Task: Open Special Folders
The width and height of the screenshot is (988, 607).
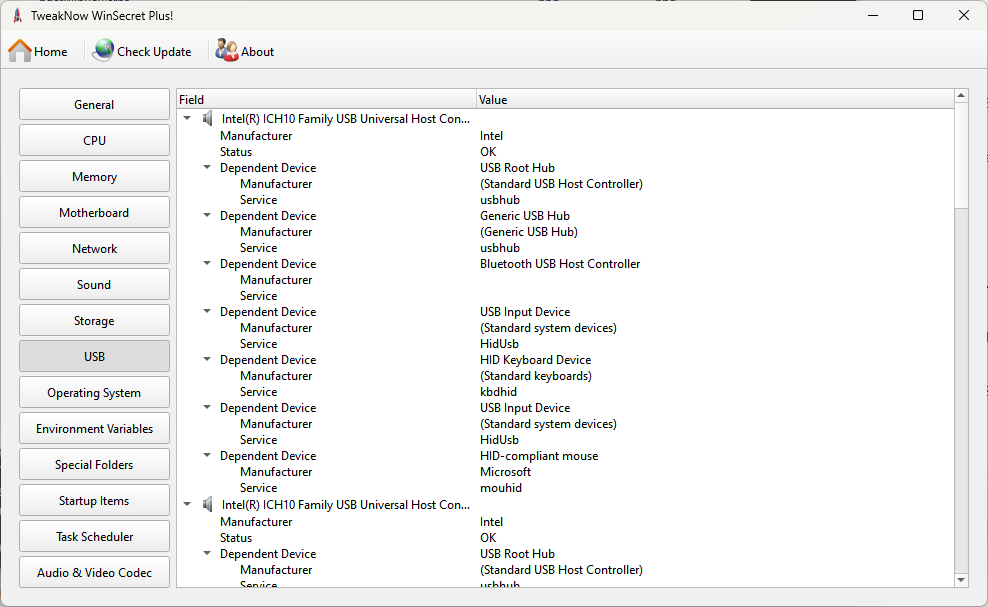Action: (x=95, y=464)
